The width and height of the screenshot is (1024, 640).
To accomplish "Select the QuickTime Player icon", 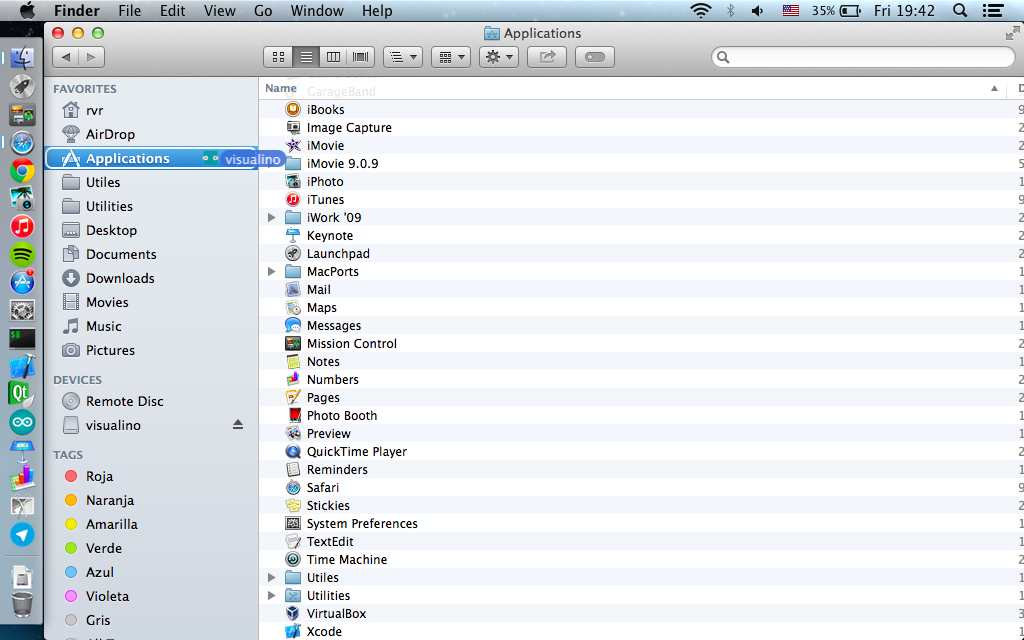I will coord(293,451).
